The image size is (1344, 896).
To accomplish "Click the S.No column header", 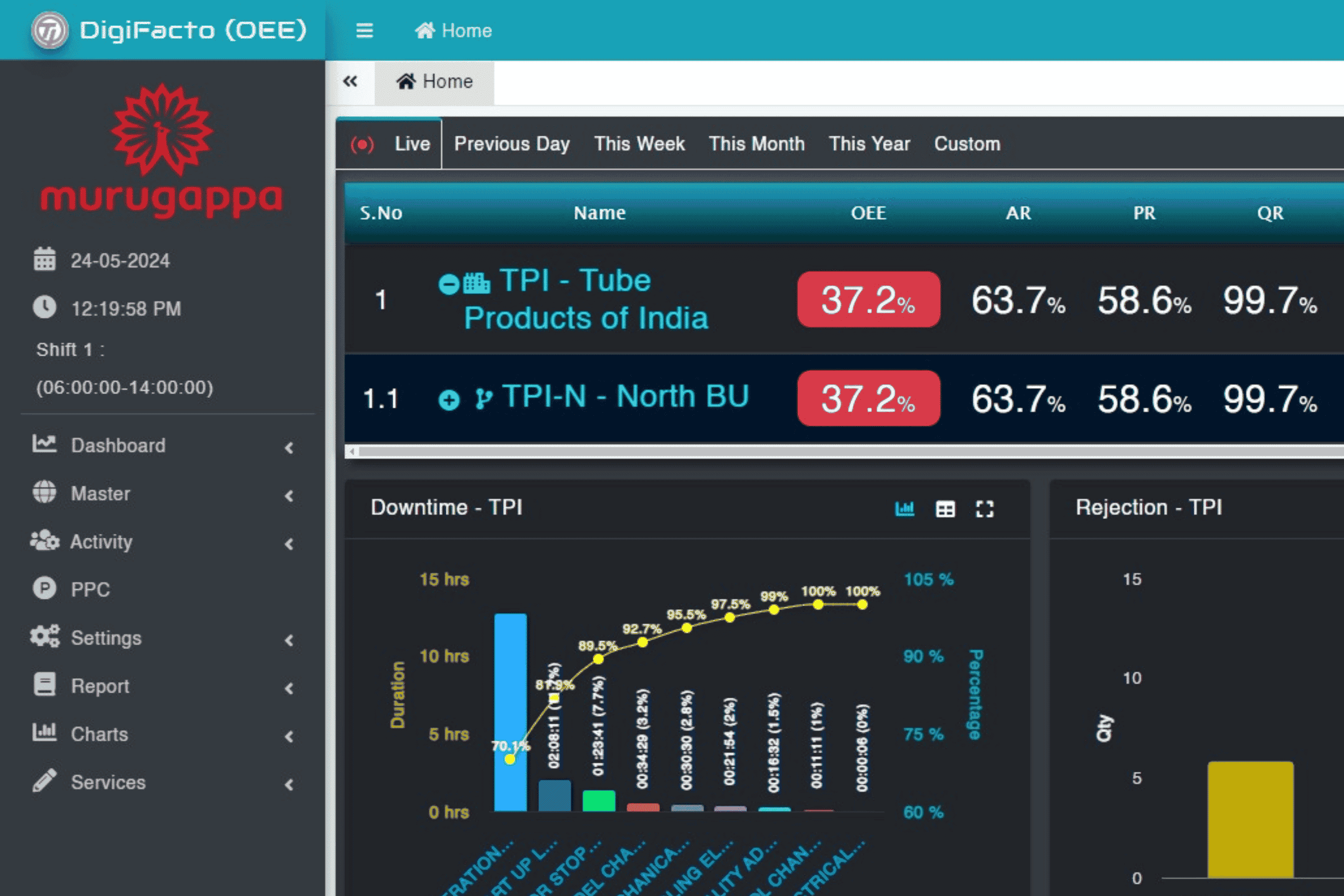I will click(381, 213).
